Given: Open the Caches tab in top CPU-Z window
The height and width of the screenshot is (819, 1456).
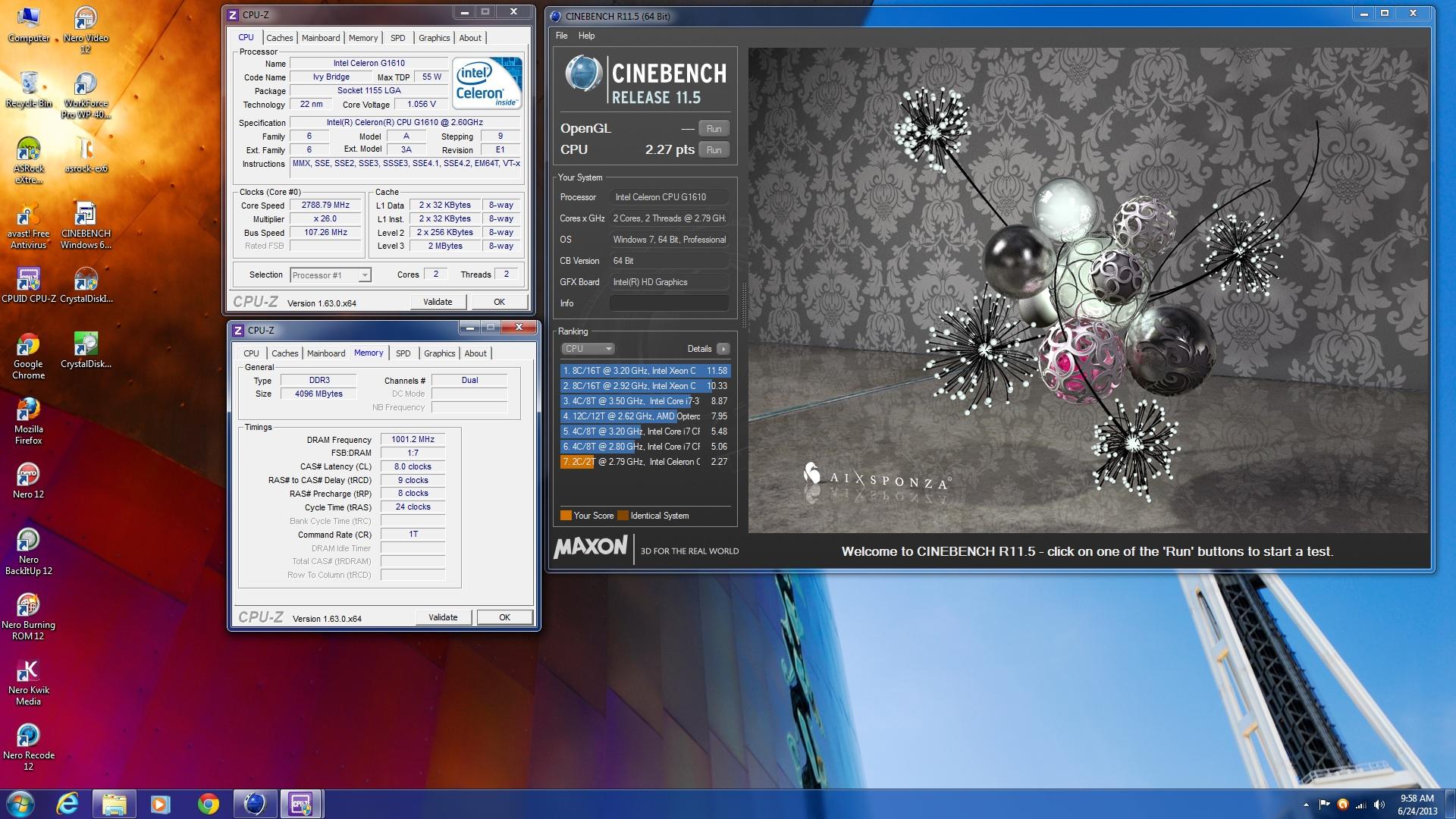Looking at the screenshot, I should pos(279,38).
